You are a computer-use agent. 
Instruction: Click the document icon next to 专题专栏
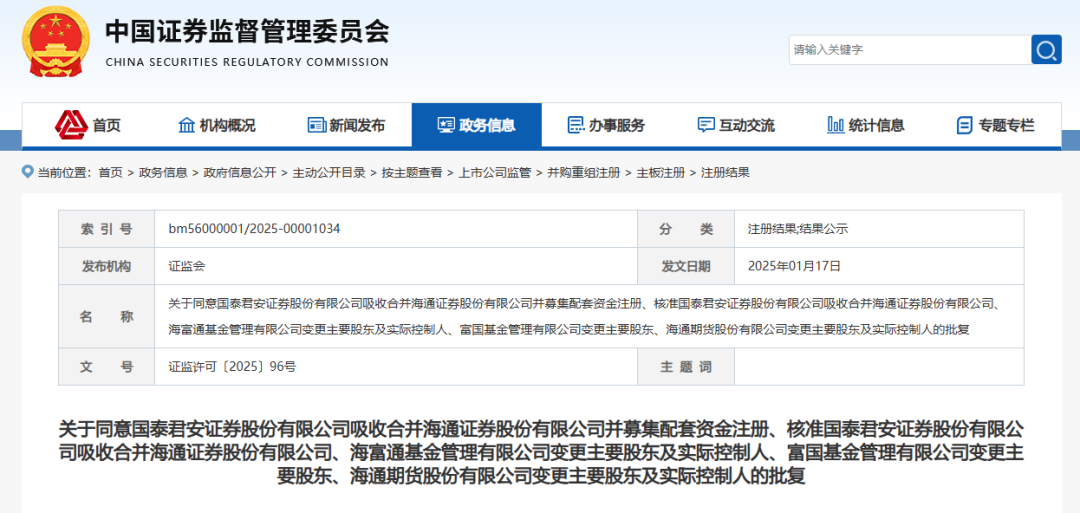coord(964,125)
